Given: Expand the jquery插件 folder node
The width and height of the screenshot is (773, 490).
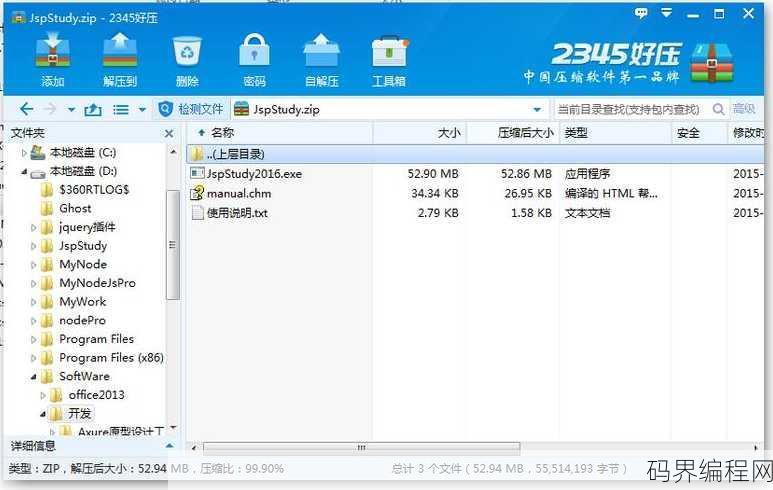Looking at the screenshot, I should click(33, 227).
